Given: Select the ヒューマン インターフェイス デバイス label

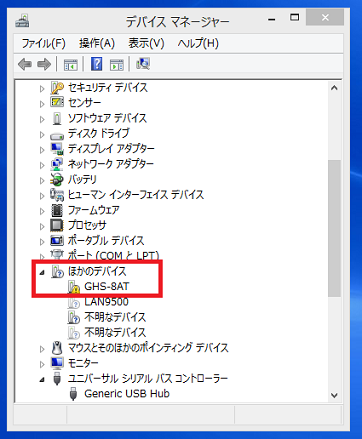Looking at the screenshot, I should (x=136, y=195).
